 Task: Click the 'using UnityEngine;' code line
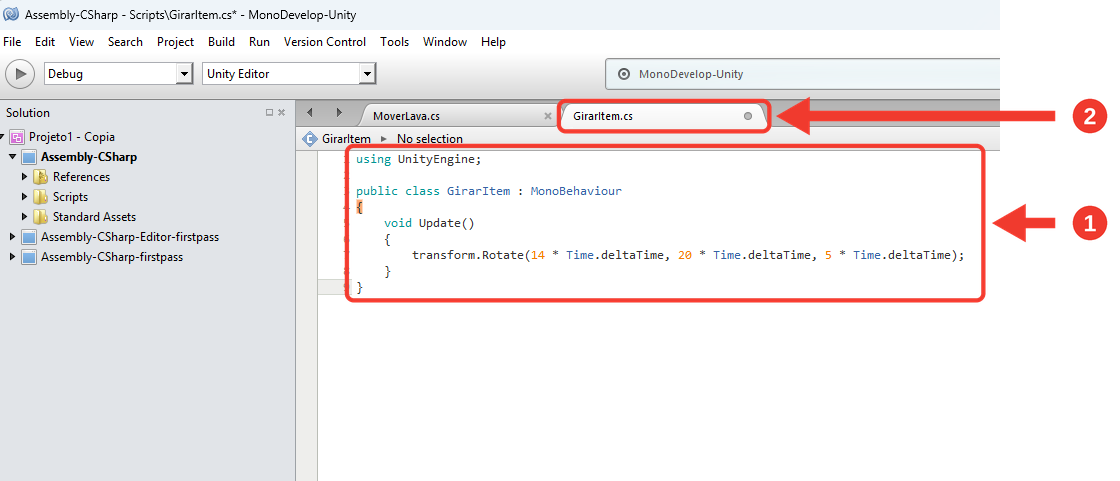tap(419, 159)
